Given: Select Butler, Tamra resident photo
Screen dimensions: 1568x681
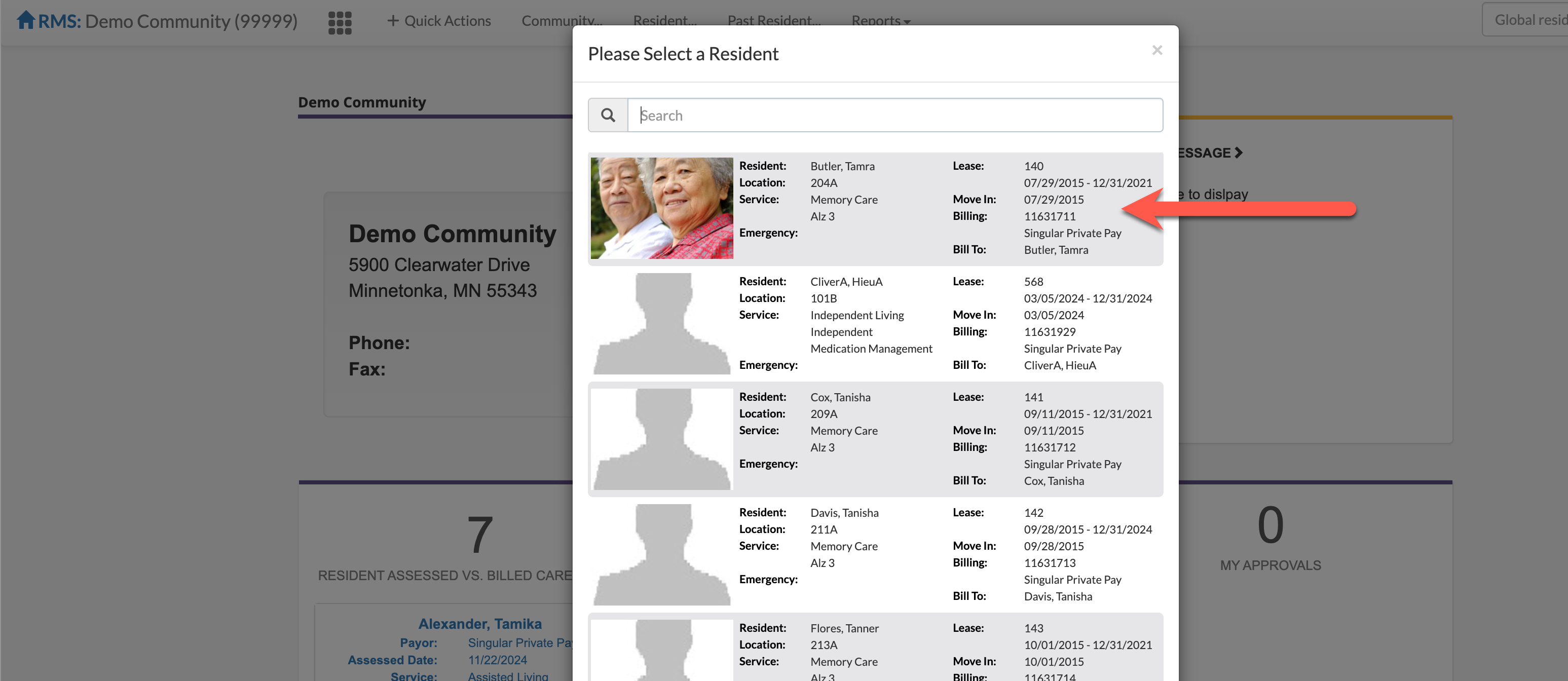Looking at the screenshot, I should (x=662, y=208).
